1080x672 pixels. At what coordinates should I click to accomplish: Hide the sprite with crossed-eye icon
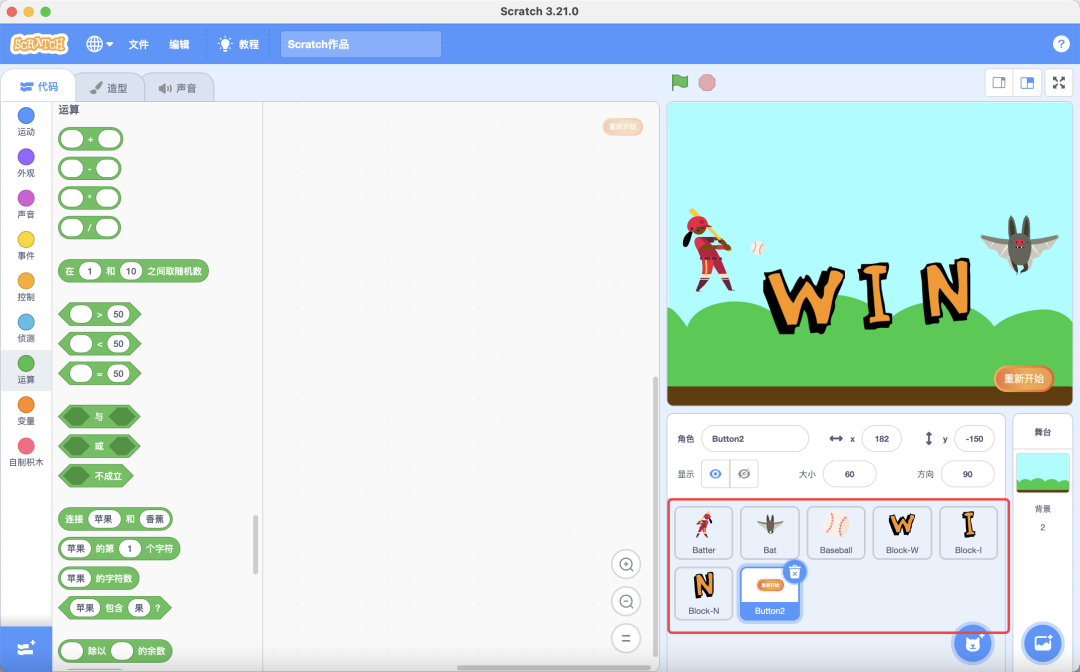(744, 474)
